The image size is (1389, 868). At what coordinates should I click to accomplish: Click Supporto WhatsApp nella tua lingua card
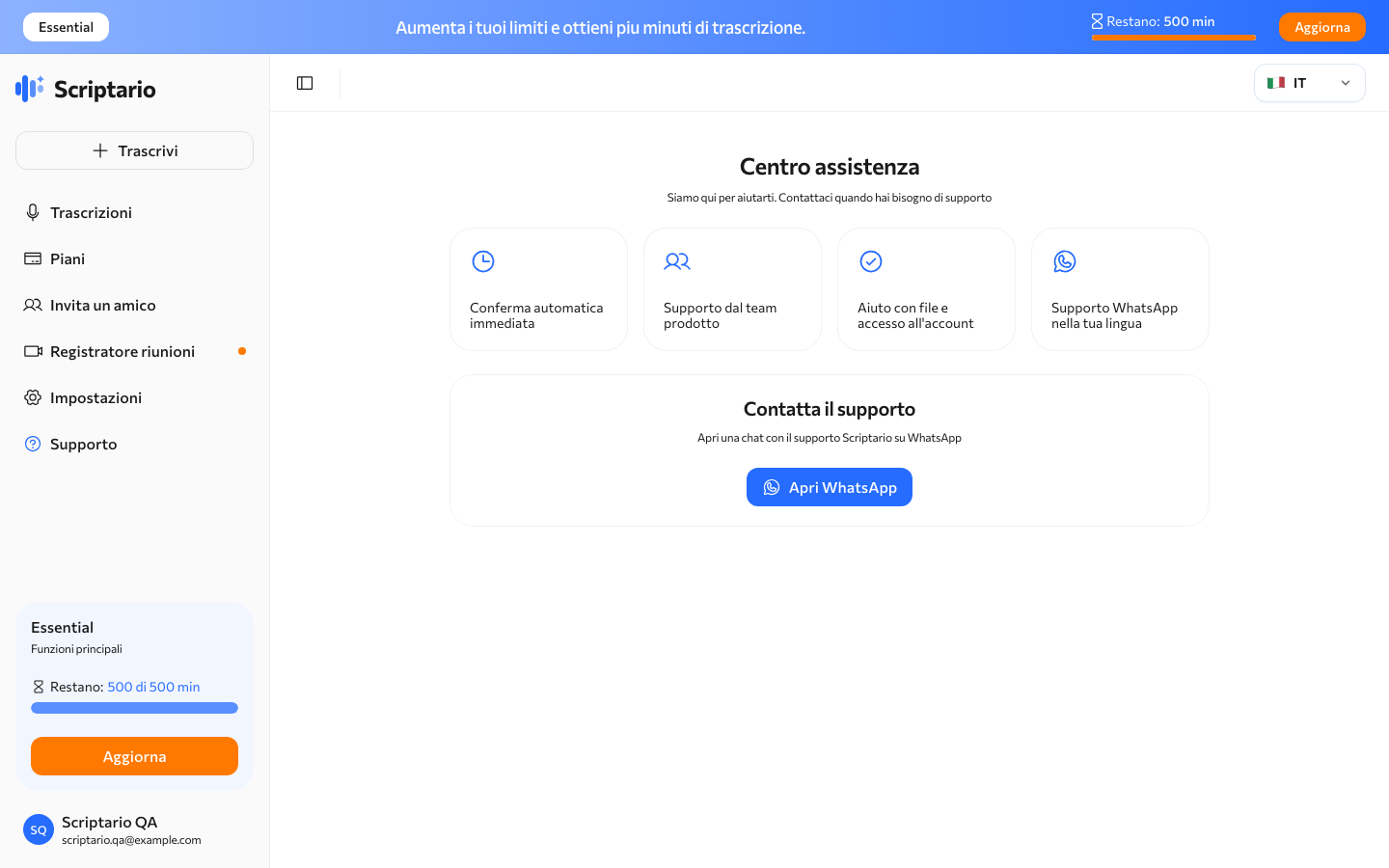click(x=1121, y=289)
